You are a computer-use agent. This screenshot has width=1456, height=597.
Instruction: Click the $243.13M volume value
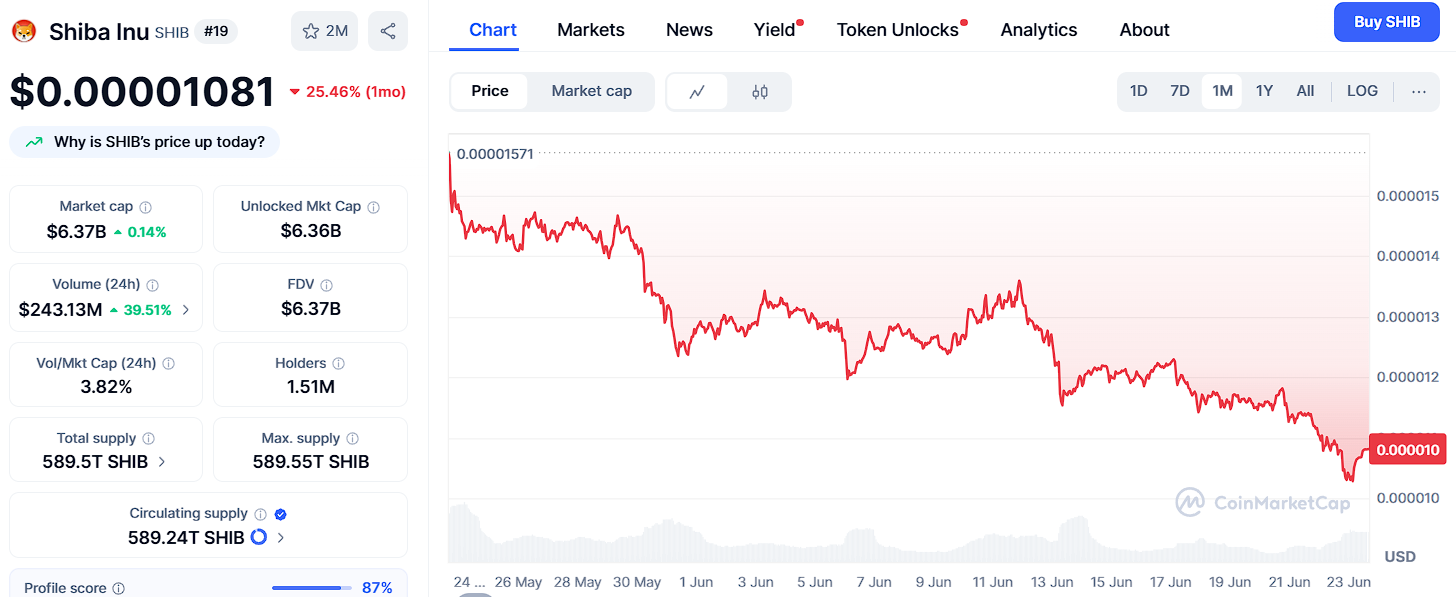point(61,310)
